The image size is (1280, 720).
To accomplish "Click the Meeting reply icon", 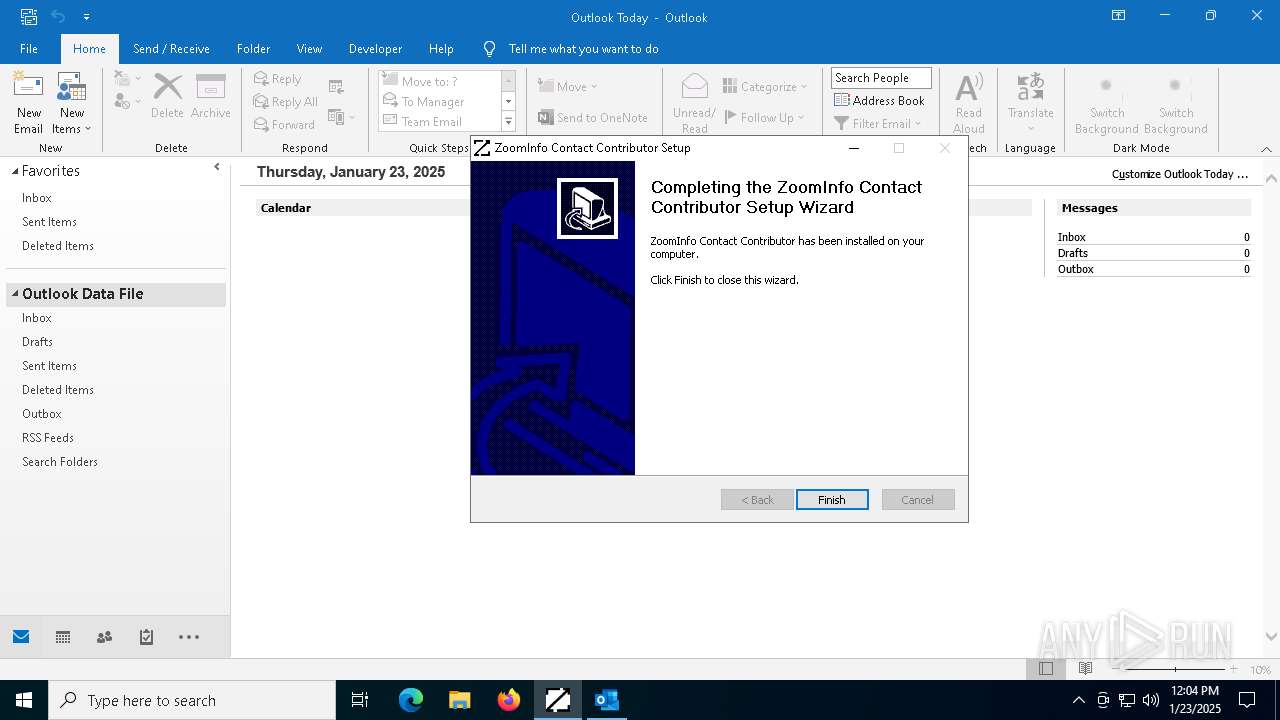I will click(336, 87).
